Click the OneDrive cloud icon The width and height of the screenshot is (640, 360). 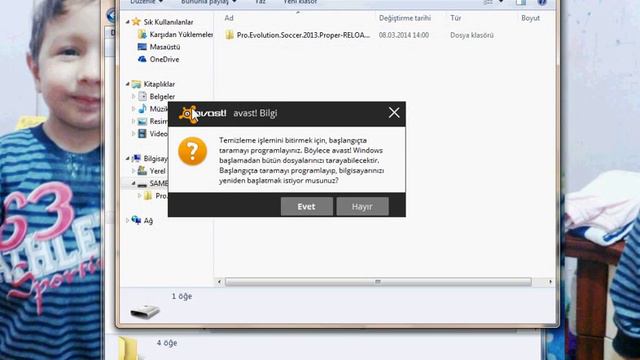(x=142, y=59)
